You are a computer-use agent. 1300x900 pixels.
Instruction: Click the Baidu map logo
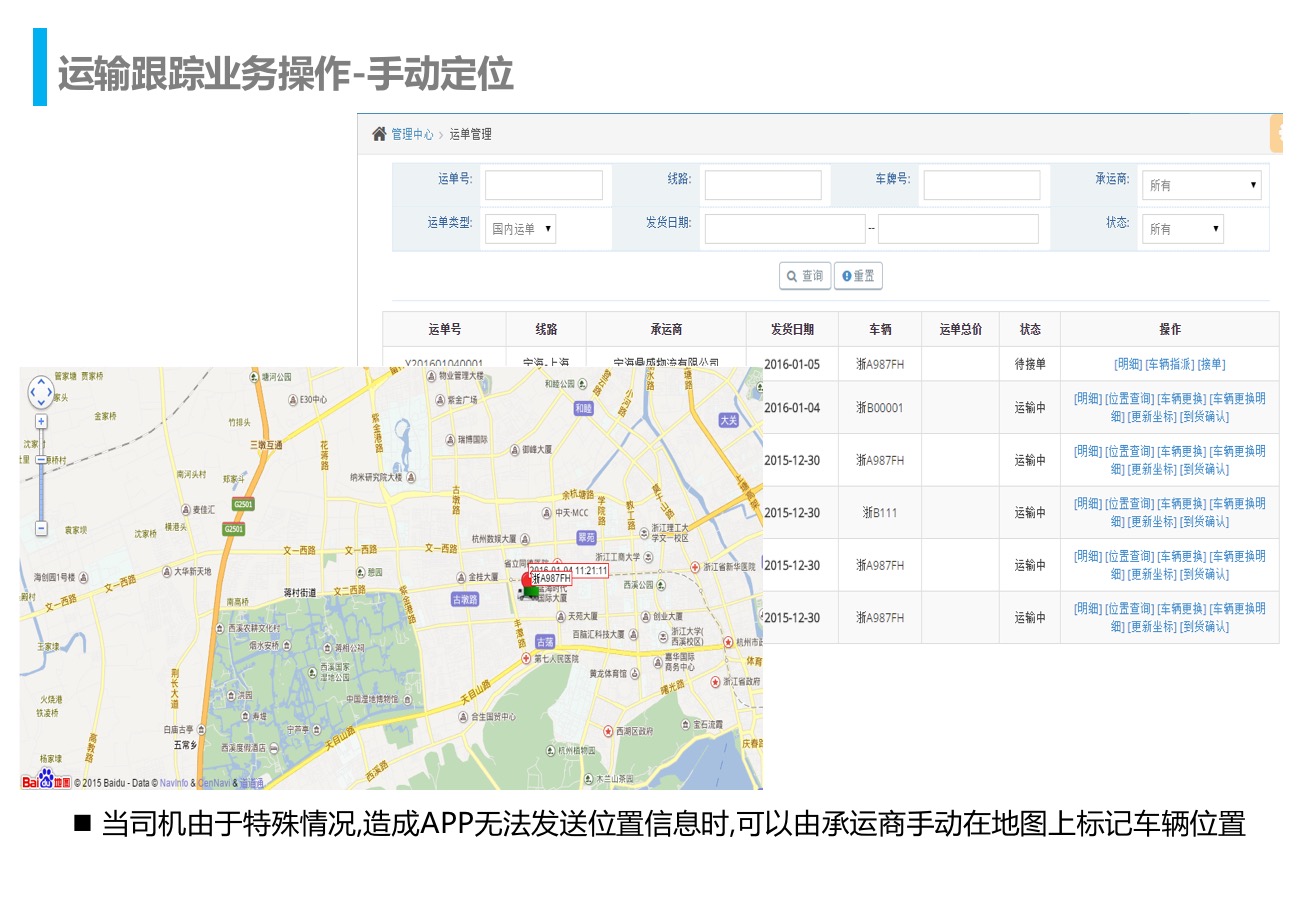[x=46, y=780]
